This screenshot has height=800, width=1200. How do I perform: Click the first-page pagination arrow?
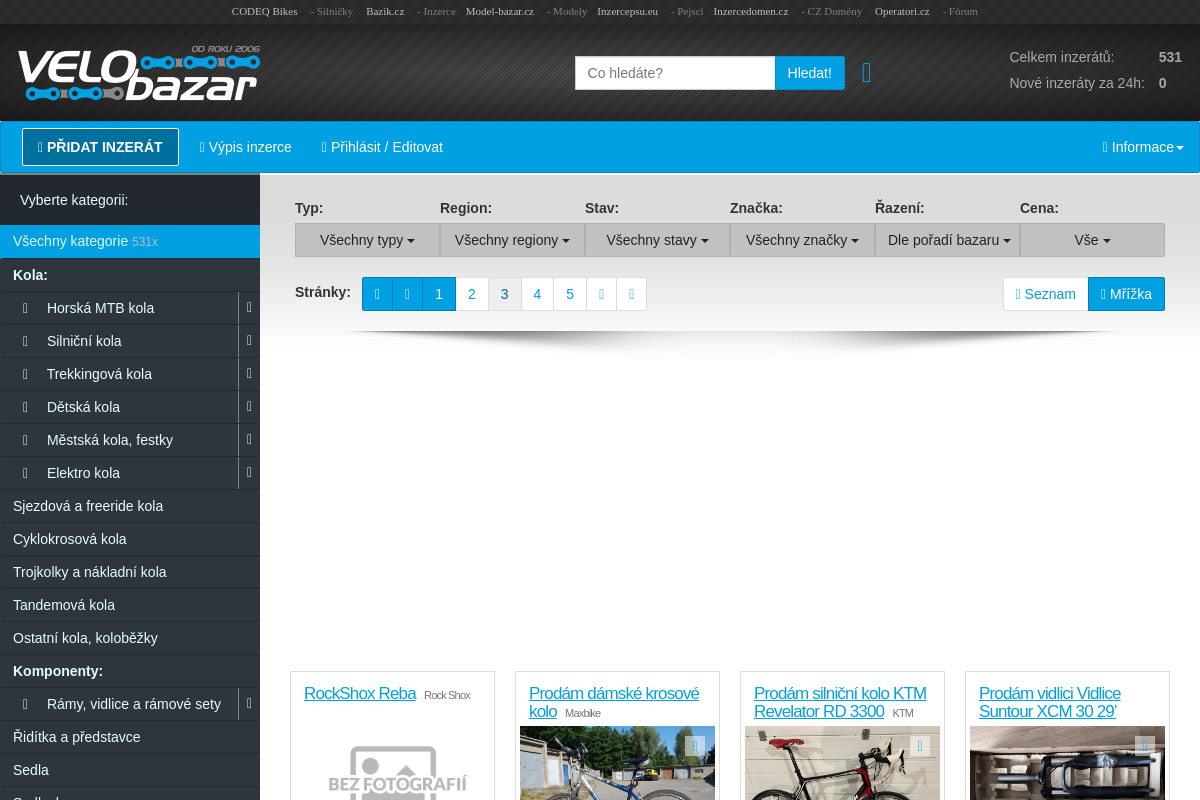(377, 294)
